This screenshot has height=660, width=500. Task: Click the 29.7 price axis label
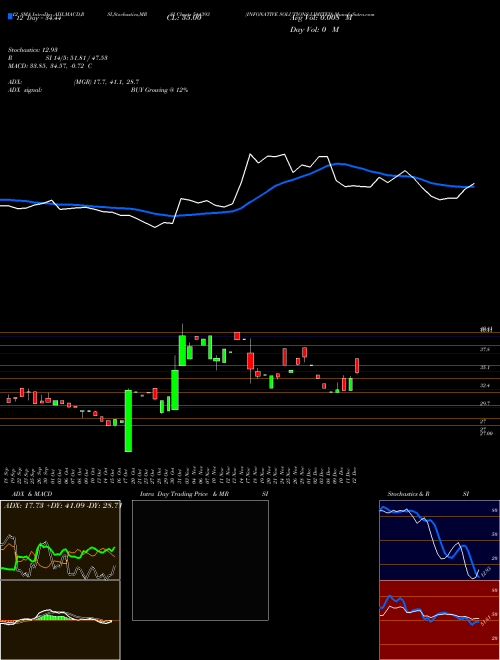[485, 403]
